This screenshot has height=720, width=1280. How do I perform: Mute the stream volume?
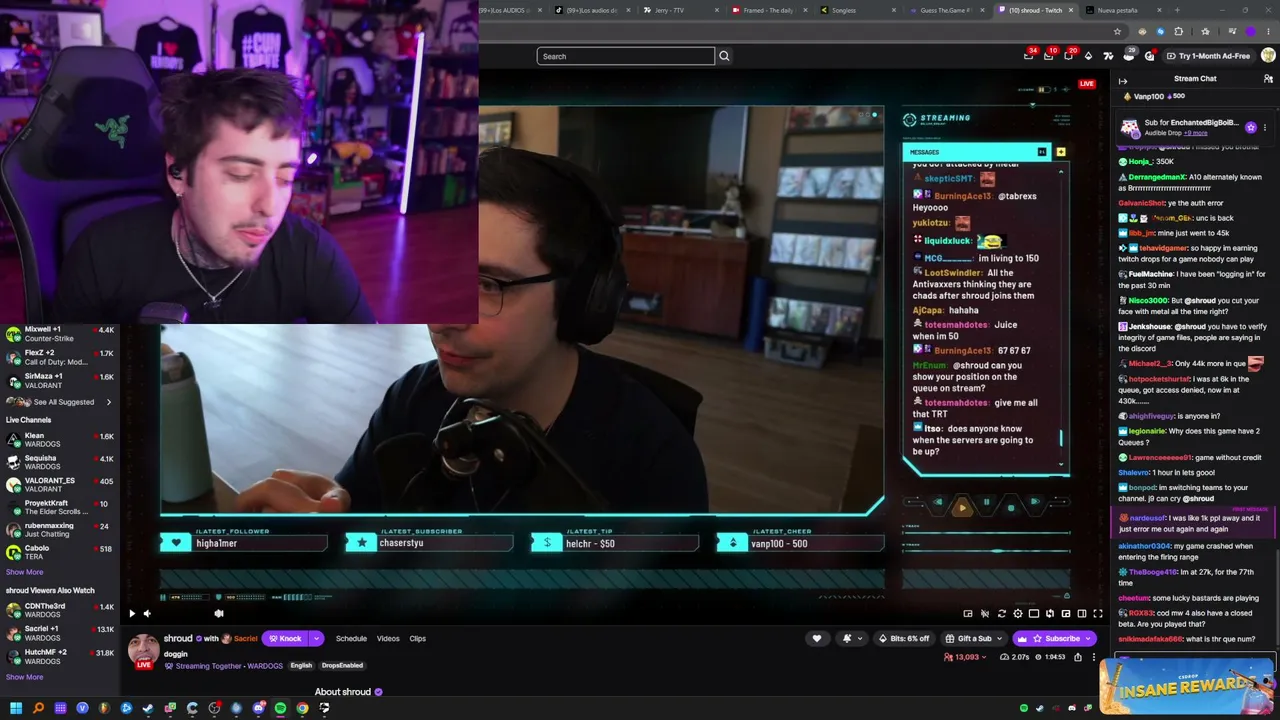coord(147,613)
